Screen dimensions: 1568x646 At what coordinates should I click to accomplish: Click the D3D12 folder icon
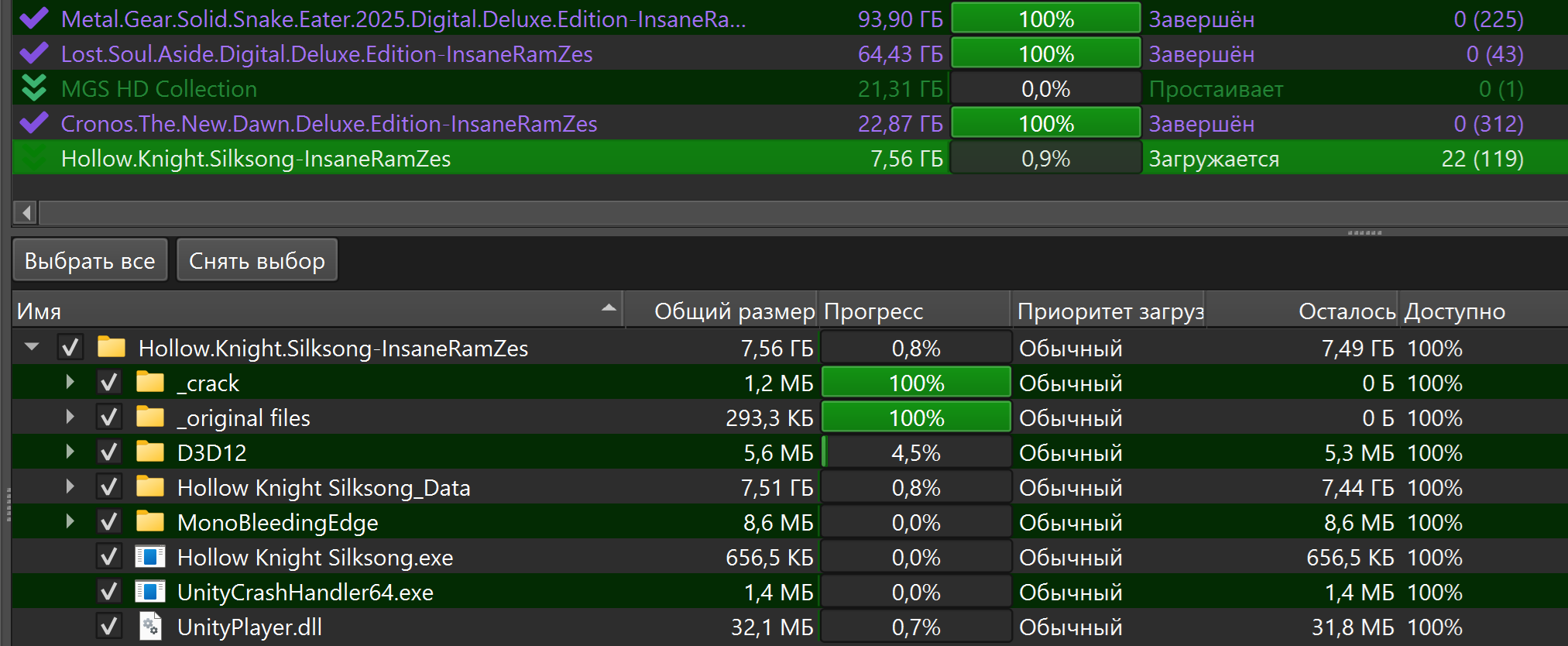pyautogui.click(x=150, y=452)
